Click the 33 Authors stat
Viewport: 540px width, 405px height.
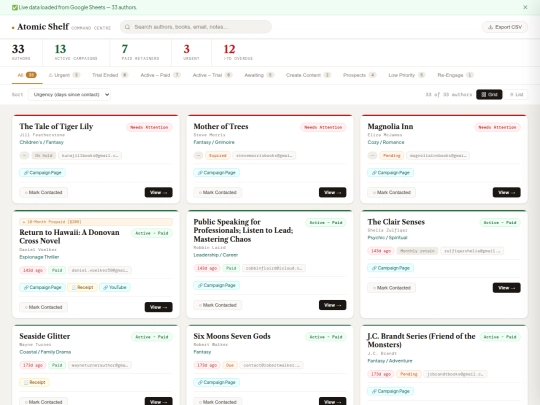[x=21, y=52]
